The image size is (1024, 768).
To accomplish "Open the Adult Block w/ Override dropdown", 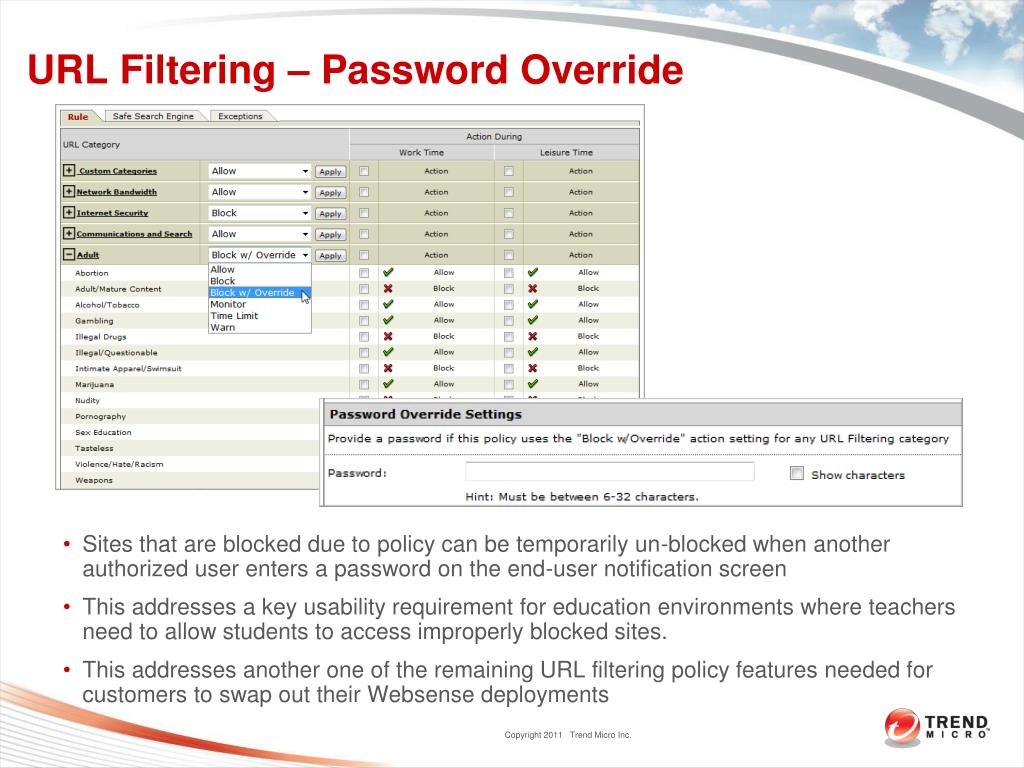I will click(x=259, y=255).
